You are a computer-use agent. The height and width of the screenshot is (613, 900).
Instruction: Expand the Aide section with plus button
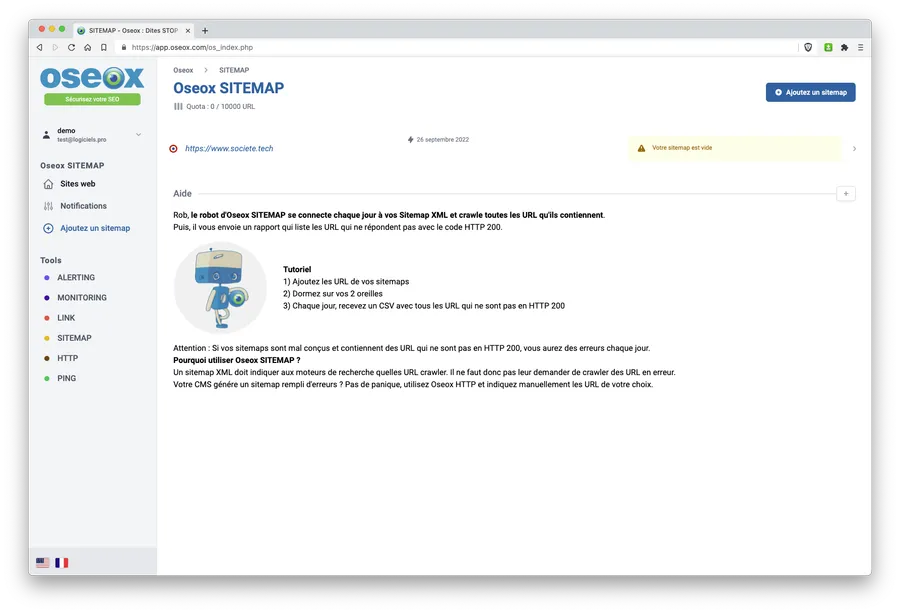click(845, 194)
